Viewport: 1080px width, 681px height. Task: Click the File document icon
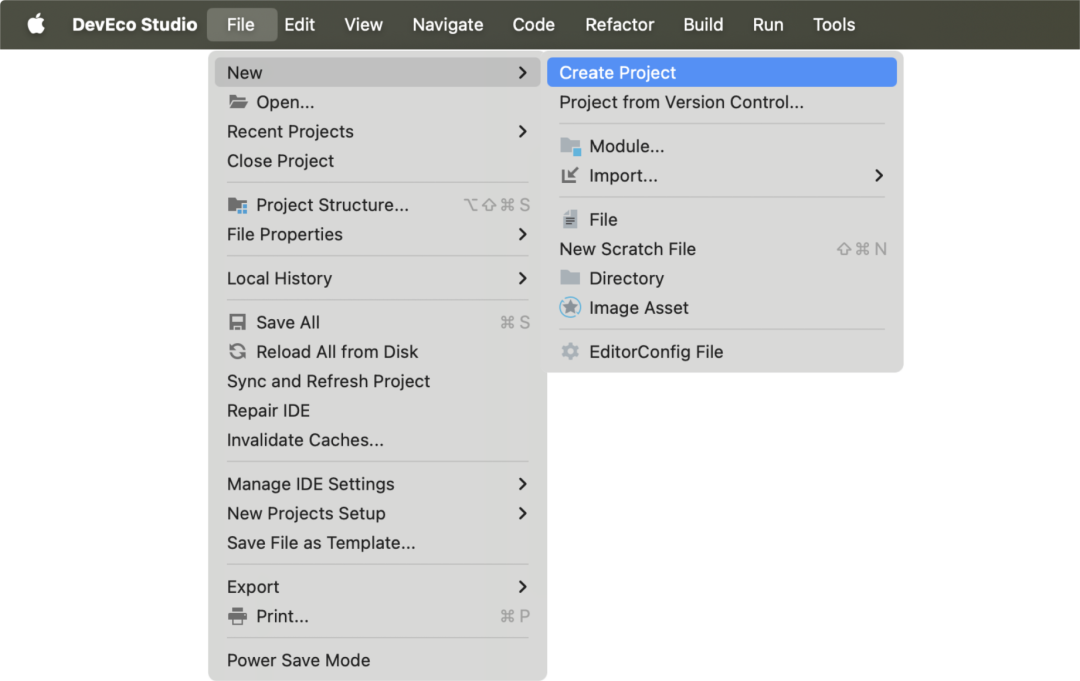(x=570, y=220)
